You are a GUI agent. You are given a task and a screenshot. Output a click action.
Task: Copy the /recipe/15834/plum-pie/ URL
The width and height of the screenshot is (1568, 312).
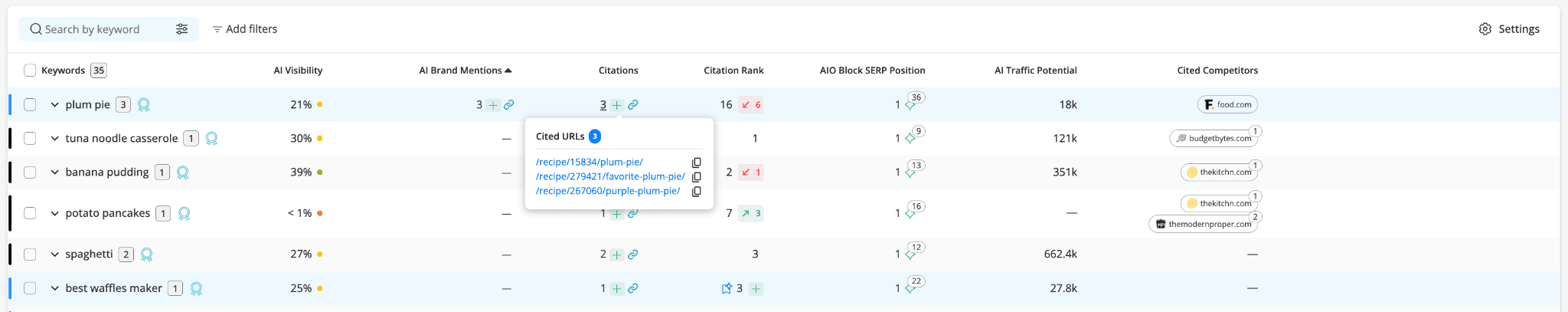pyautogui.click(x=697, y=163)
